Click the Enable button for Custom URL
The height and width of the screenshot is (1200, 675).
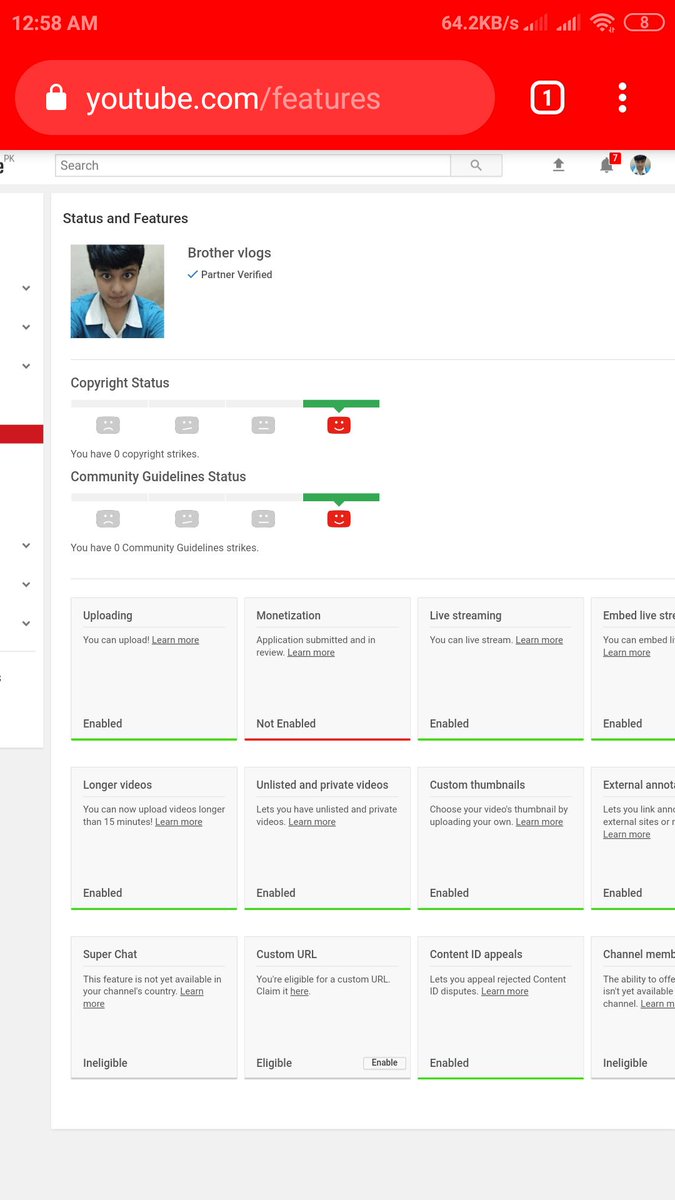[384, 1063]
